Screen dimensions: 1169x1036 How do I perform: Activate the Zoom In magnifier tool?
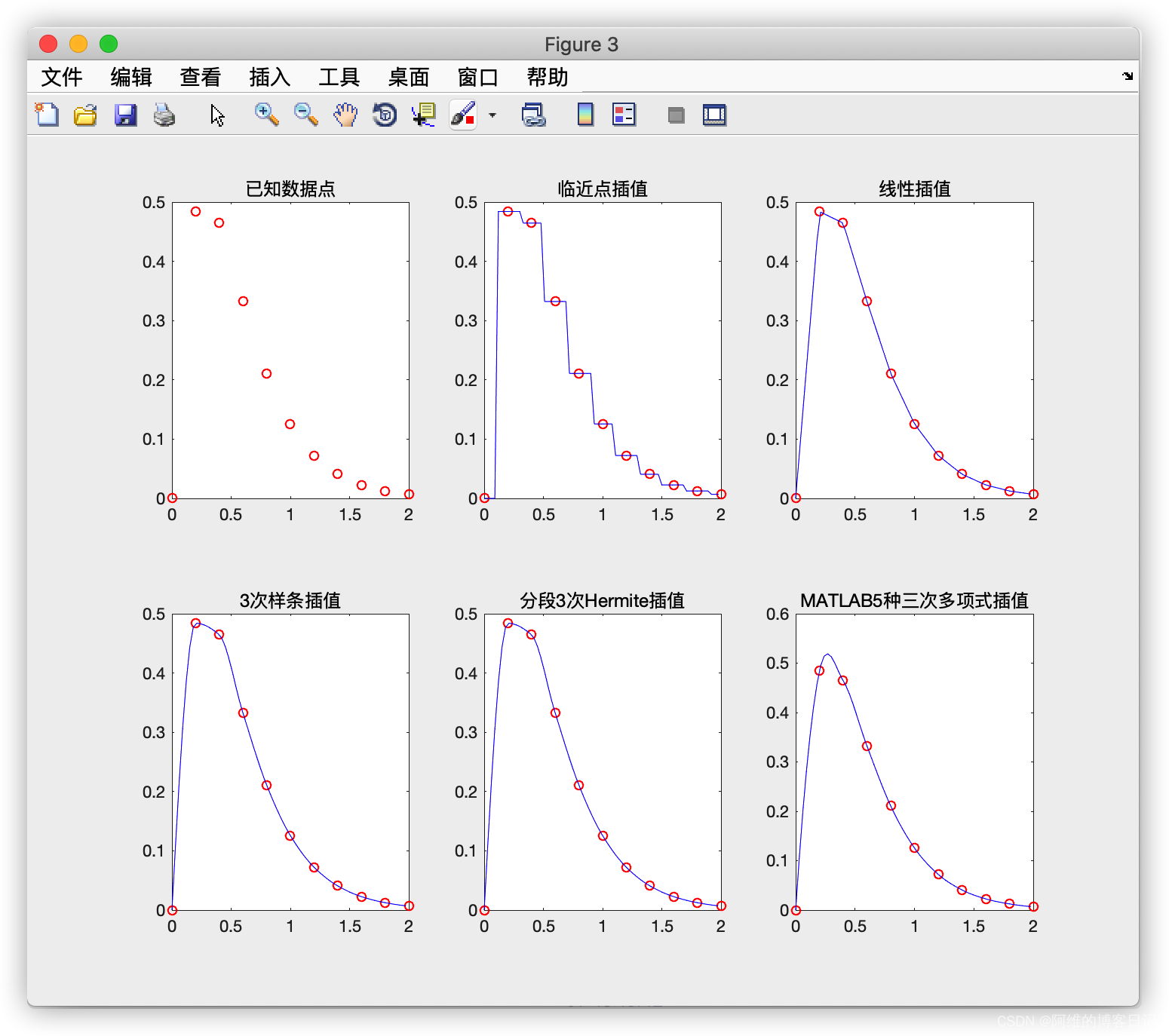click(x=266, y=115)
